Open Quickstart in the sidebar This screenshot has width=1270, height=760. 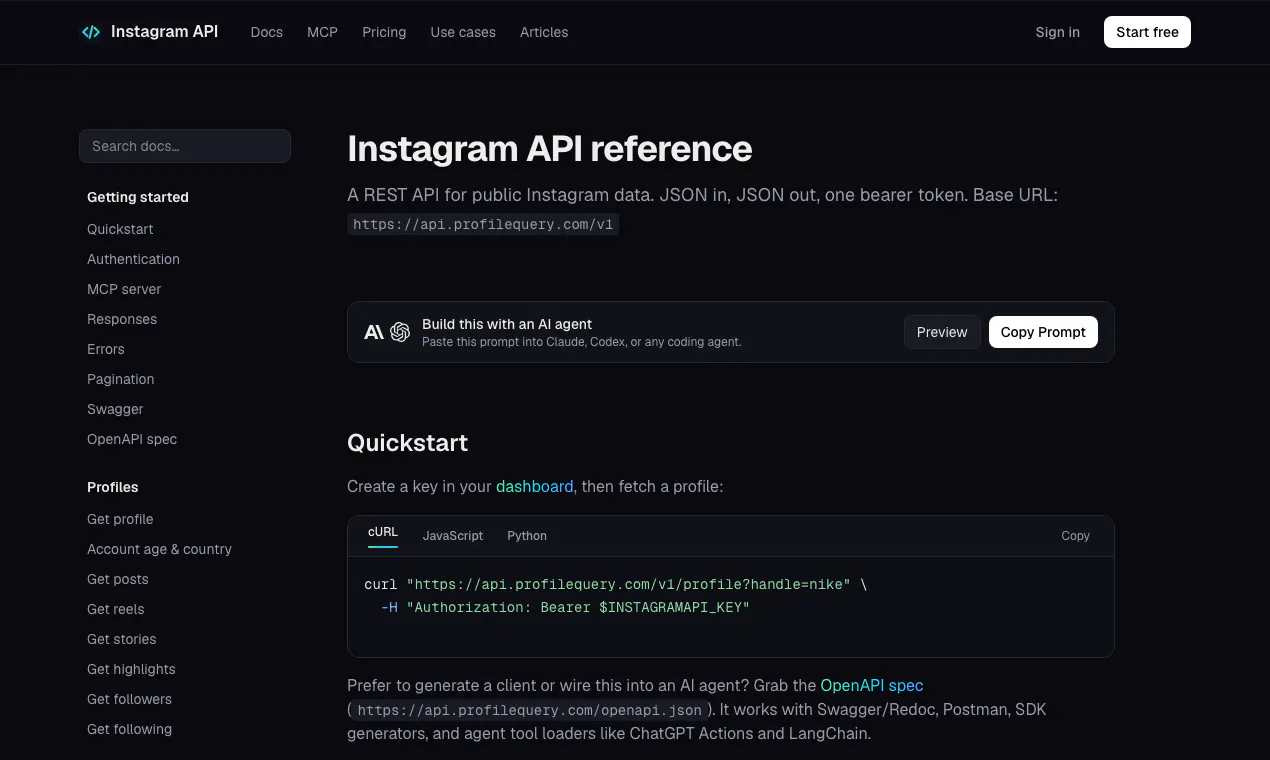[120, 229]
